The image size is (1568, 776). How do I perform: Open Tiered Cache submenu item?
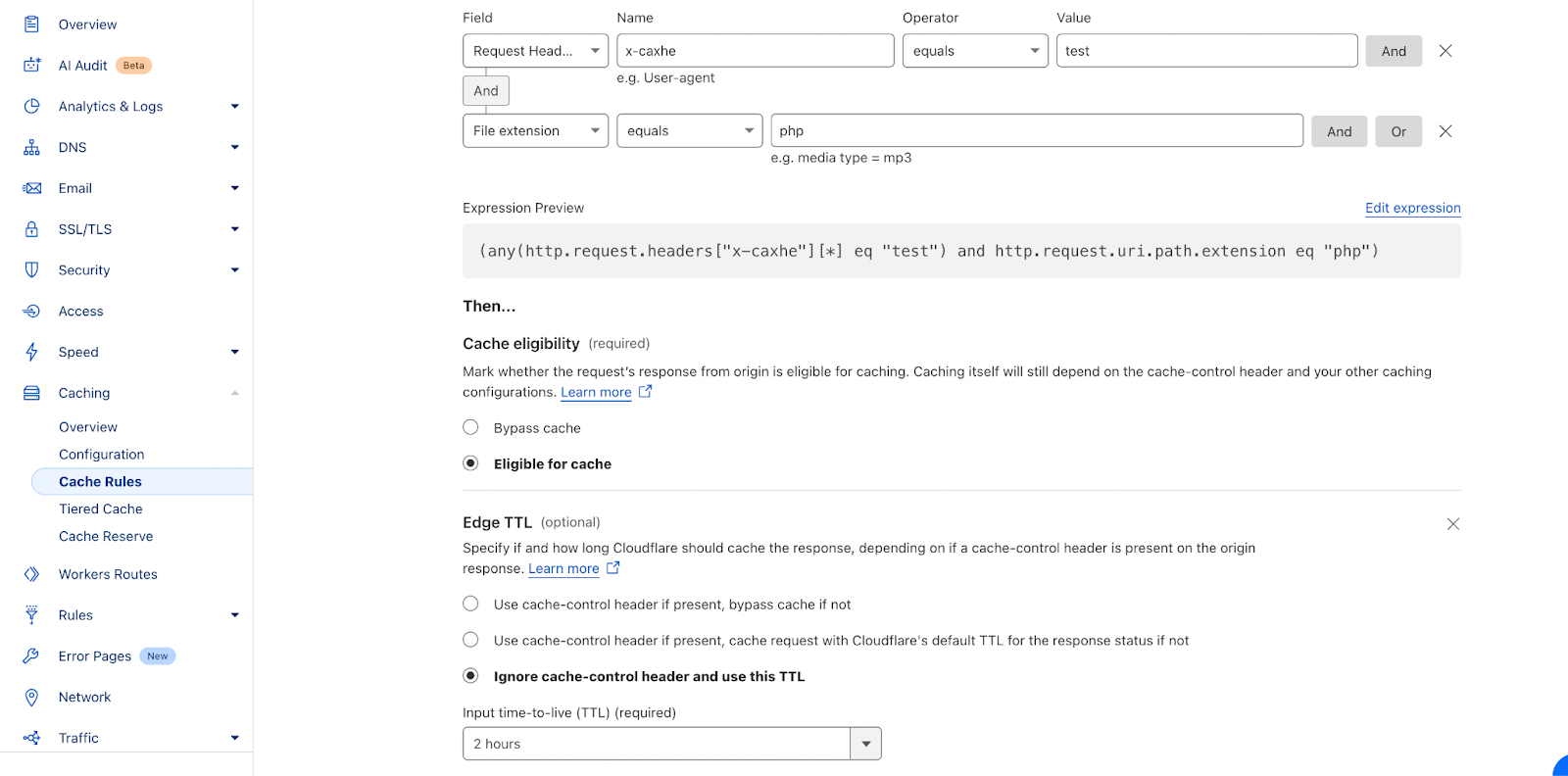pyautogui.click(x=101, y=509)
